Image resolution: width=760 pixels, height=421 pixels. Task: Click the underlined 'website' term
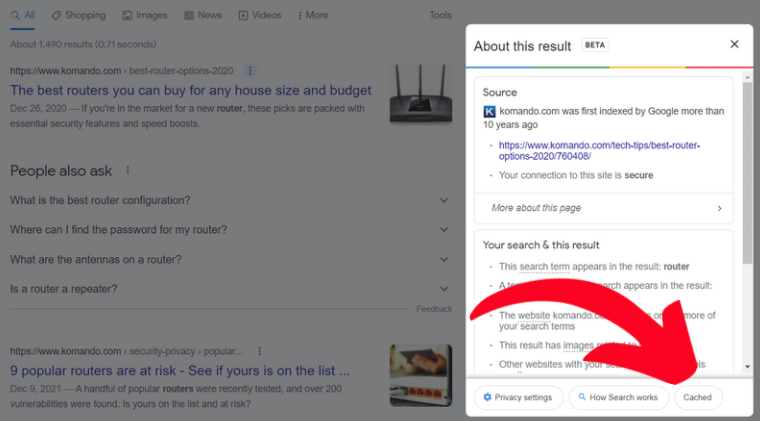click(x=534, y=316)
